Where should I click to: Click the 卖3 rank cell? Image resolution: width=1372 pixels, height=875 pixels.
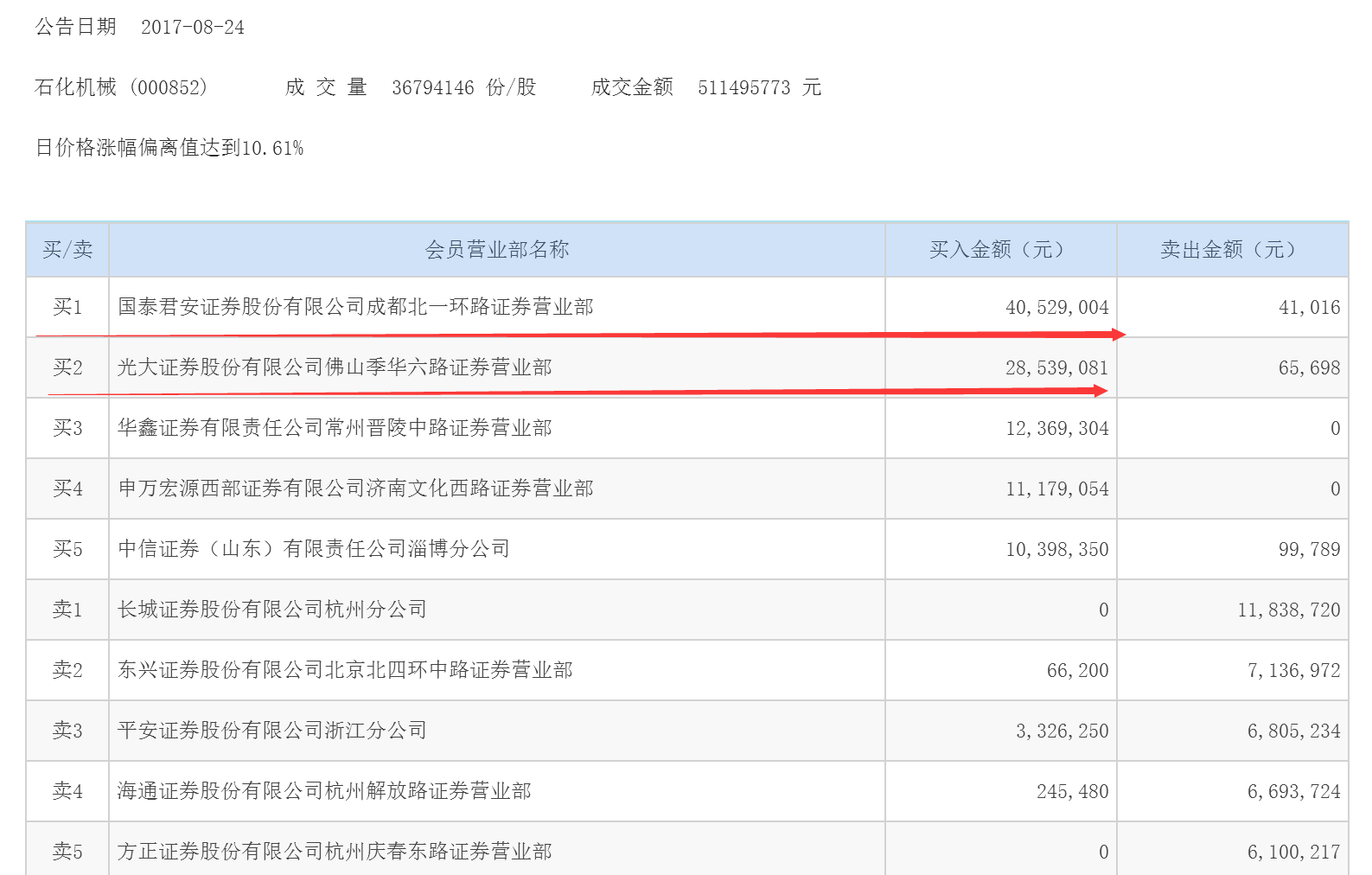pyautogui.click(x=67, y=731)
